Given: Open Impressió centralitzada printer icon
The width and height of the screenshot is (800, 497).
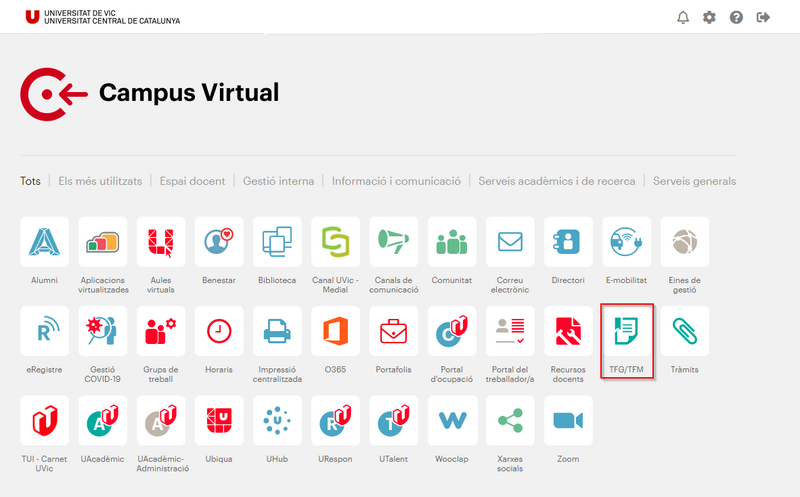Looking at the screenshot, I should 277,331.
